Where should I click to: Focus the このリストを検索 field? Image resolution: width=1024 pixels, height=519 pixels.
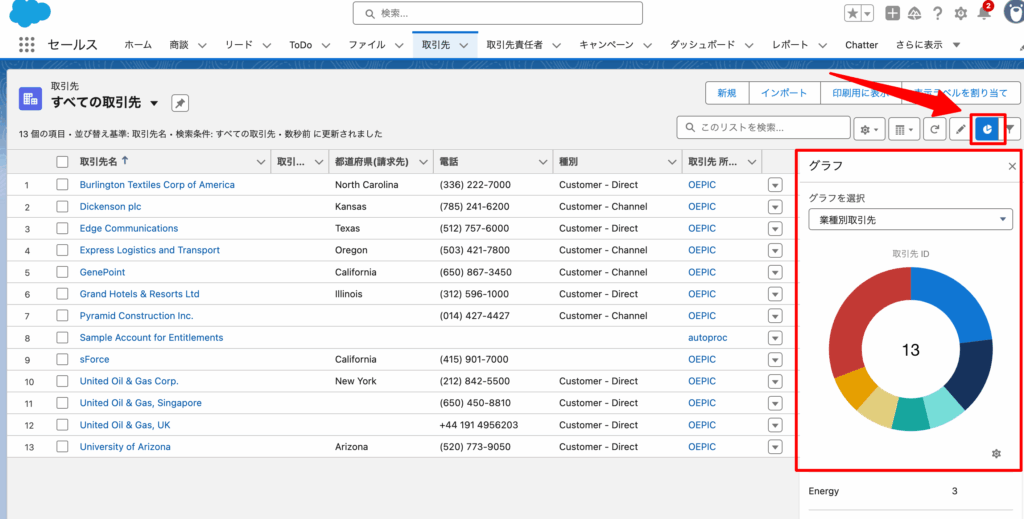point(763,128)
